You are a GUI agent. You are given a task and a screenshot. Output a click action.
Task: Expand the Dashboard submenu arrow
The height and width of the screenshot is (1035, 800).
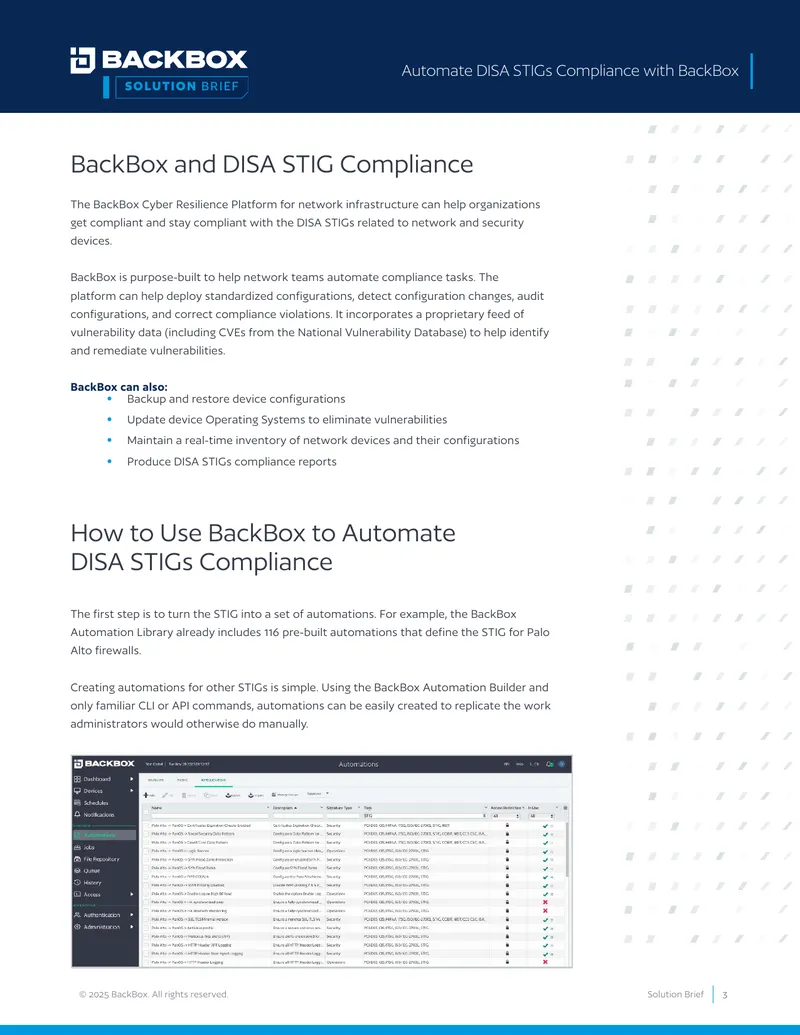pos(131,779)
